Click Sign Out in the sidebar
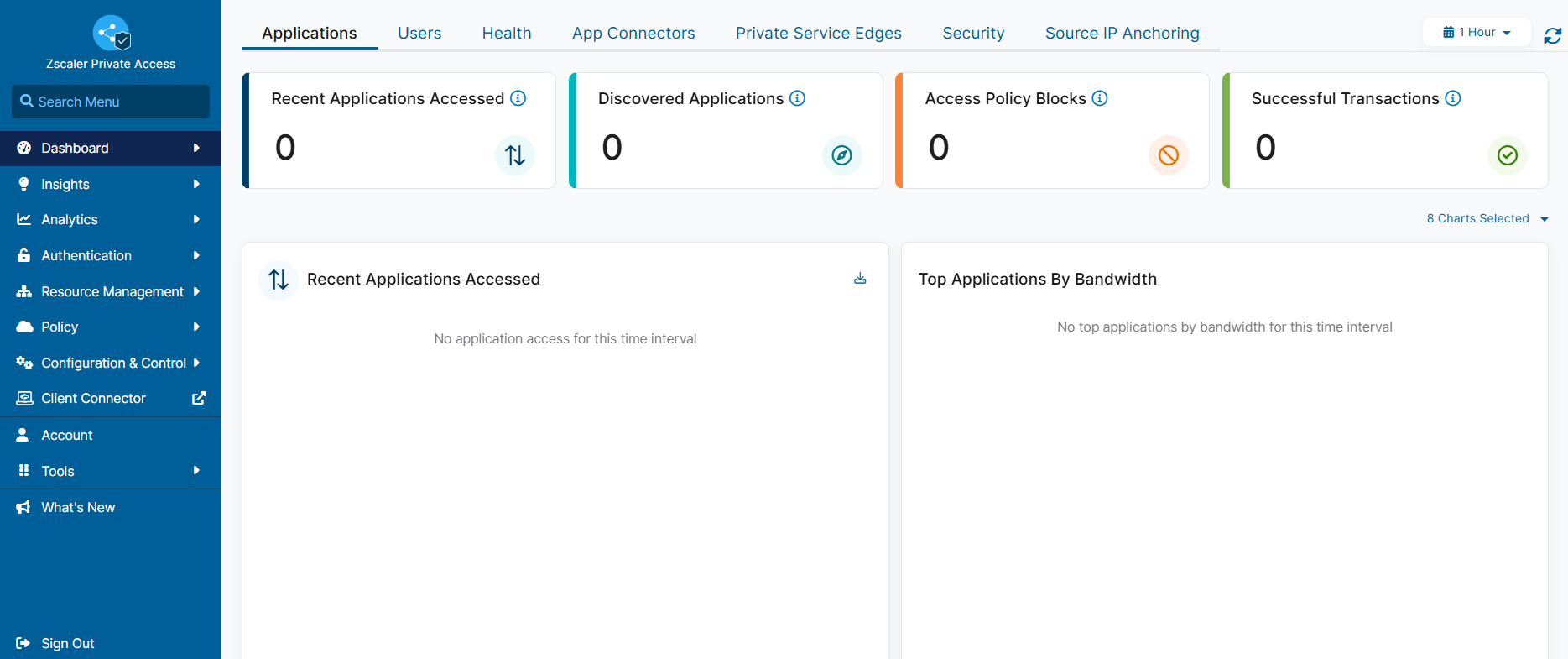The image size is (1568, 659). click(67, 643)
